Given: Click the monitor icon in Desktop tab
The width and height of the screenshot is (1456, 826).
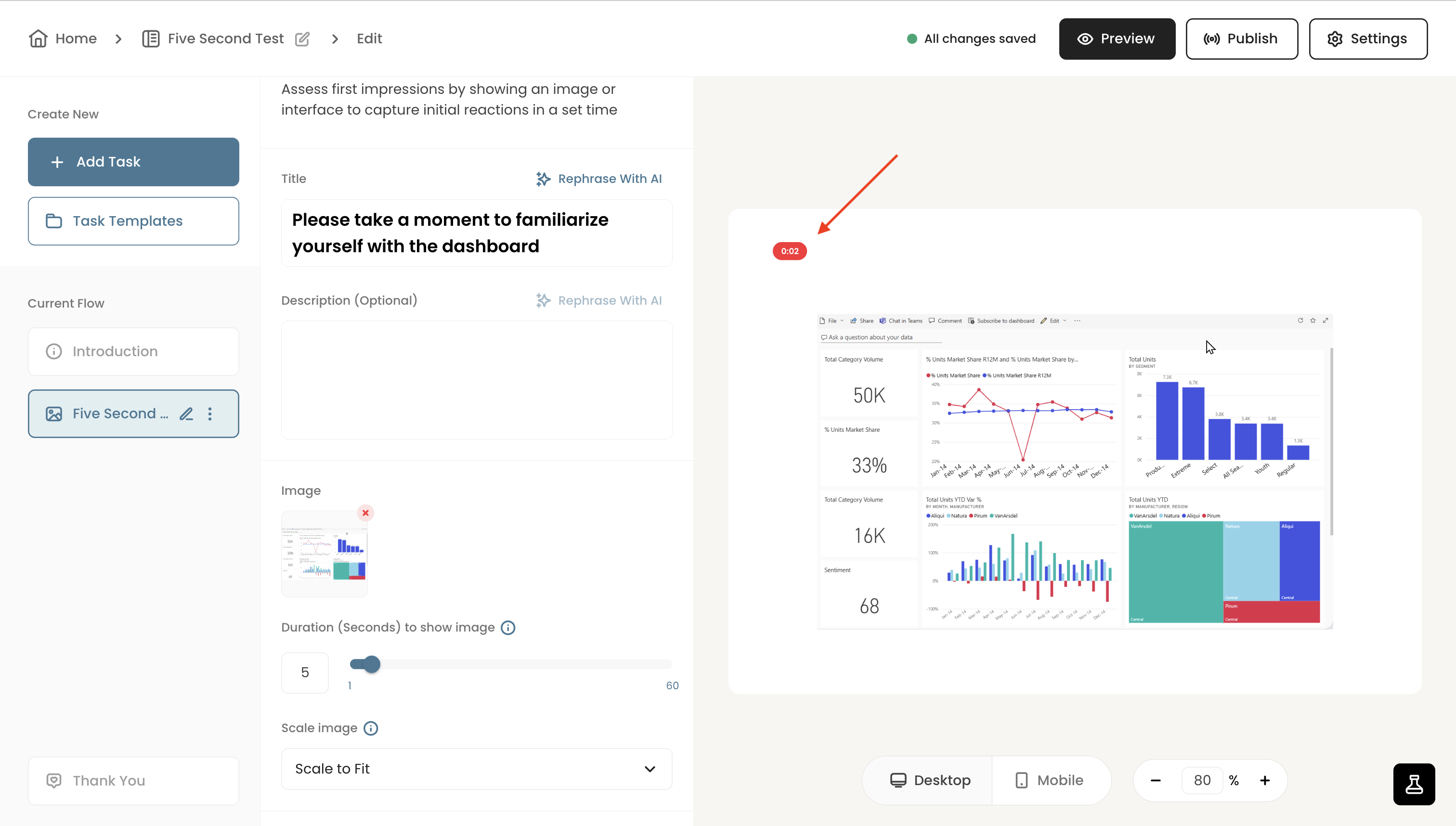Looking at the screenshot, I should click(897, 781).
